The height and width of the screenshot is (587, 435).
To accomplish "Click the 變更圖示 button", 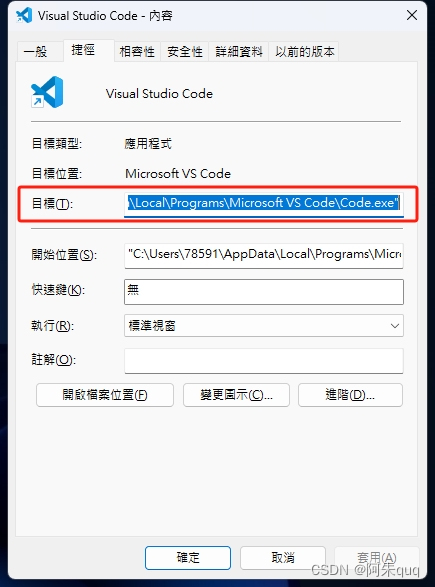I will click(236, 395).
